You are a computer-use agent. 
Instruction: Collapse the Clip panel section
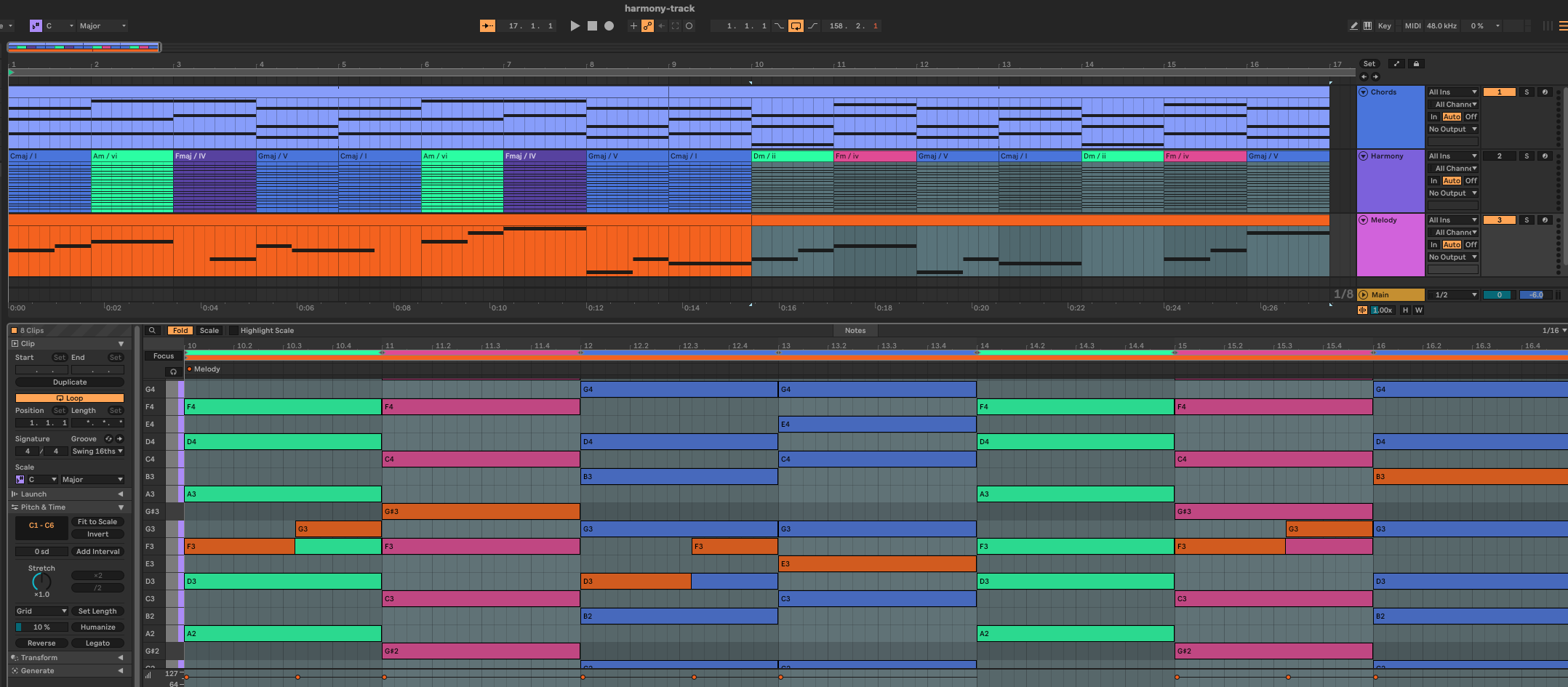coord(121,344)
